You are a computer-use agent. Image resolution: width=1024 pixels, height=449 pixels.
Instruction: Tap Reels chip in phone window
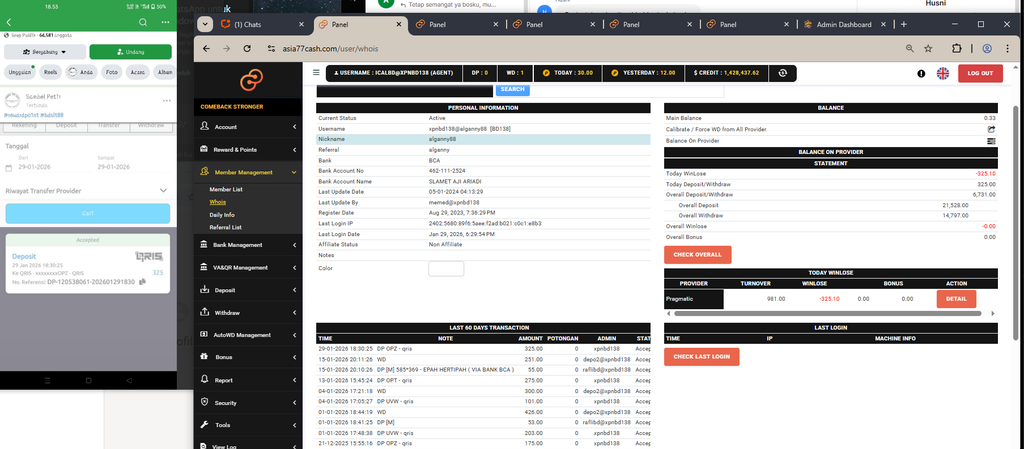50,72
